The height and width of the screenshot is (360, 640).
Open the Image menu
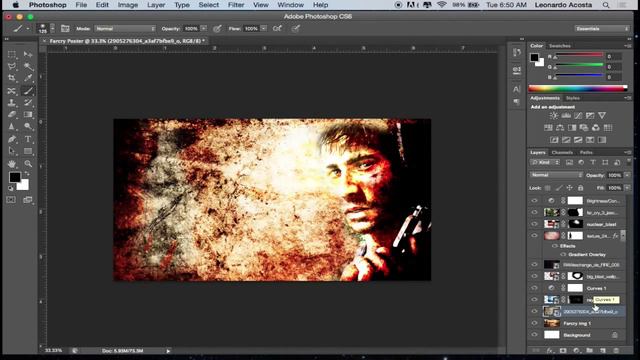[x=128, y=5]
